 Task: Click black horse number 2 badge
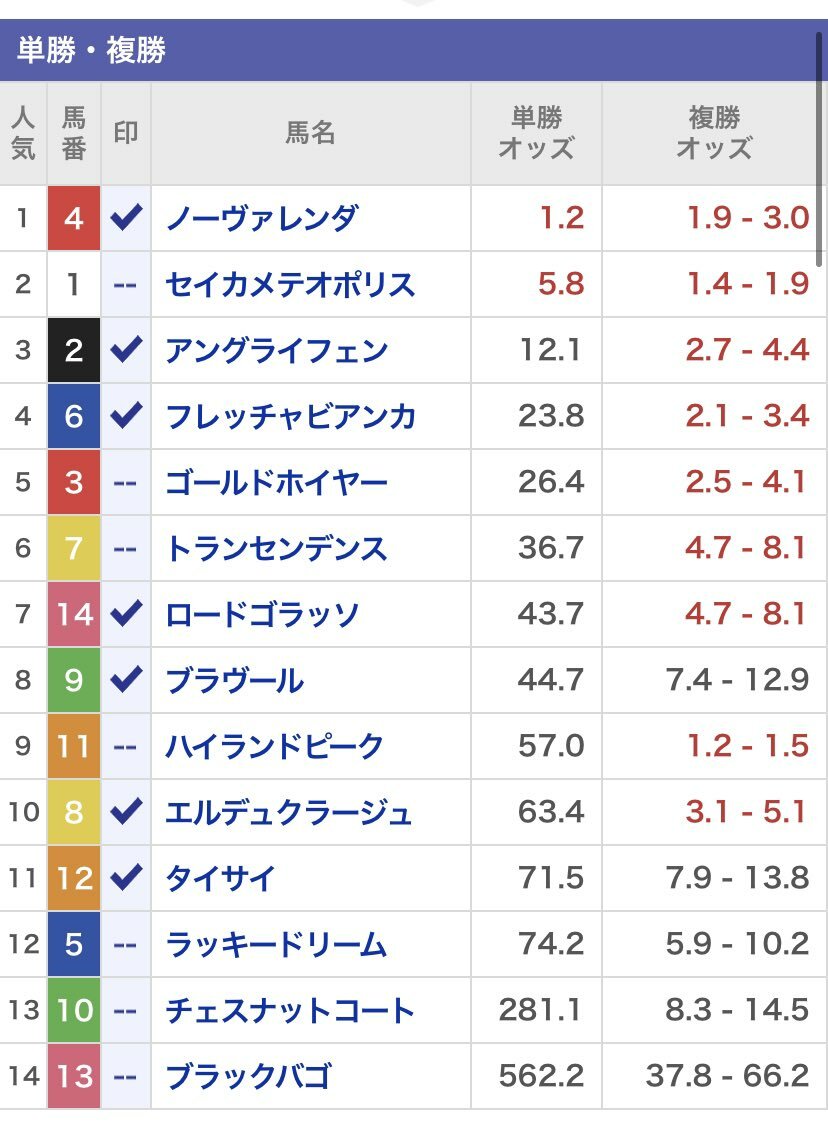pos(74,350)
